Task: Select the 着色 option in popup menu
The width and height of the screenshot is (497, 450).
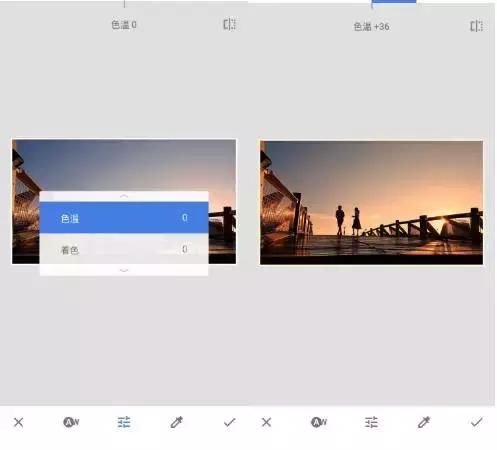Action: coord(124,249)
